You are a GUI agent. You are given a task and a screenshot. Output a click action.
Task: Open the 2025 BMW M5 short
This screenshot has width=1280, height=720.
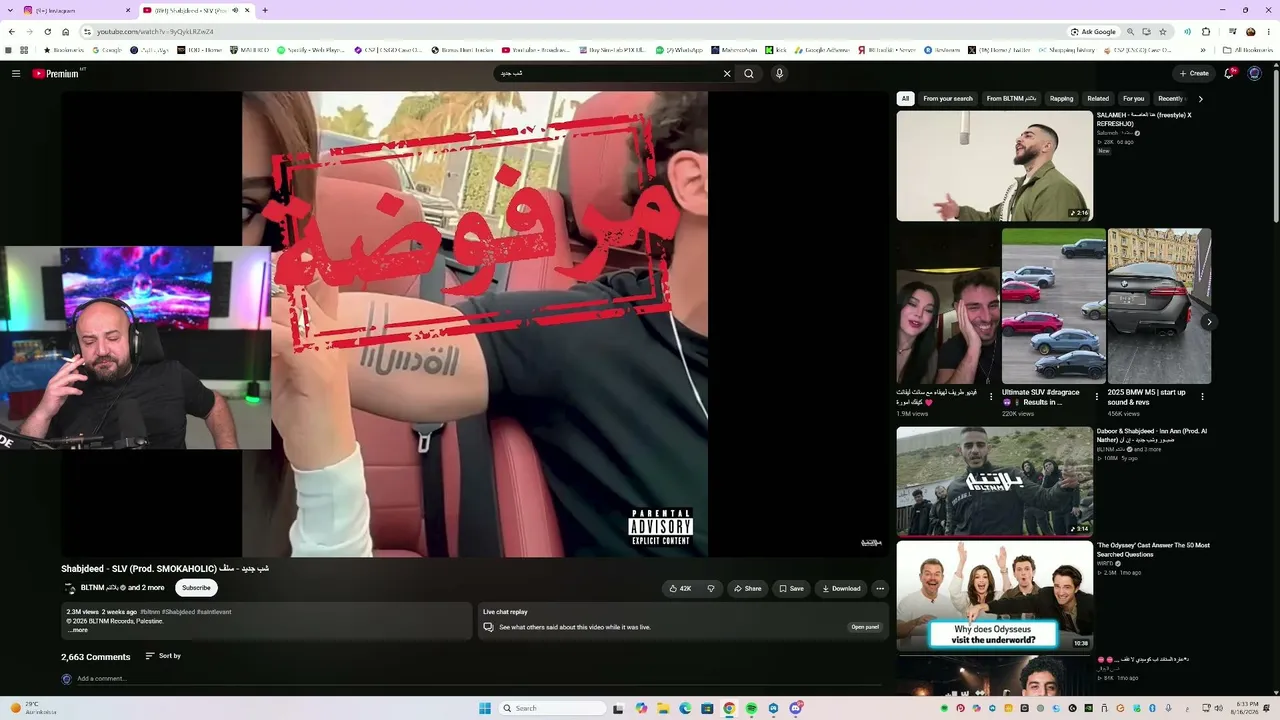tap(1159, 306)
